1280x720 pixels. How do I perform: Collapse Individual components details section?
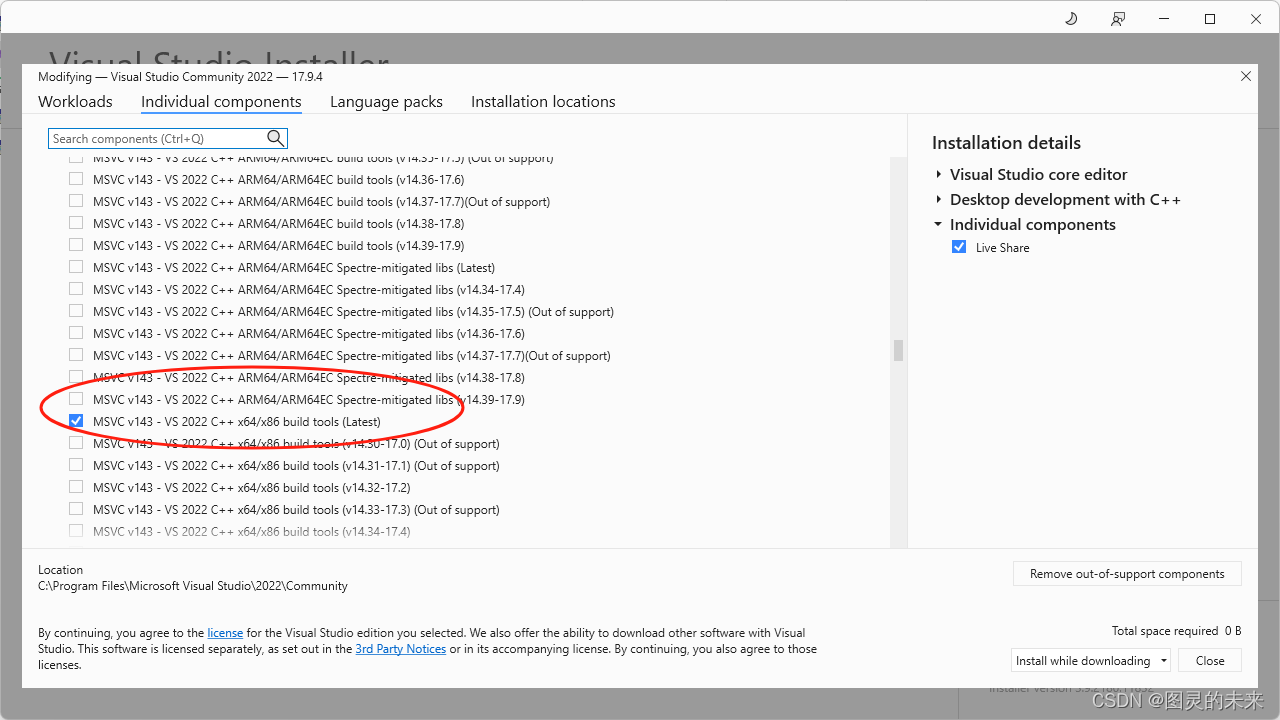[x=938, y=225]
